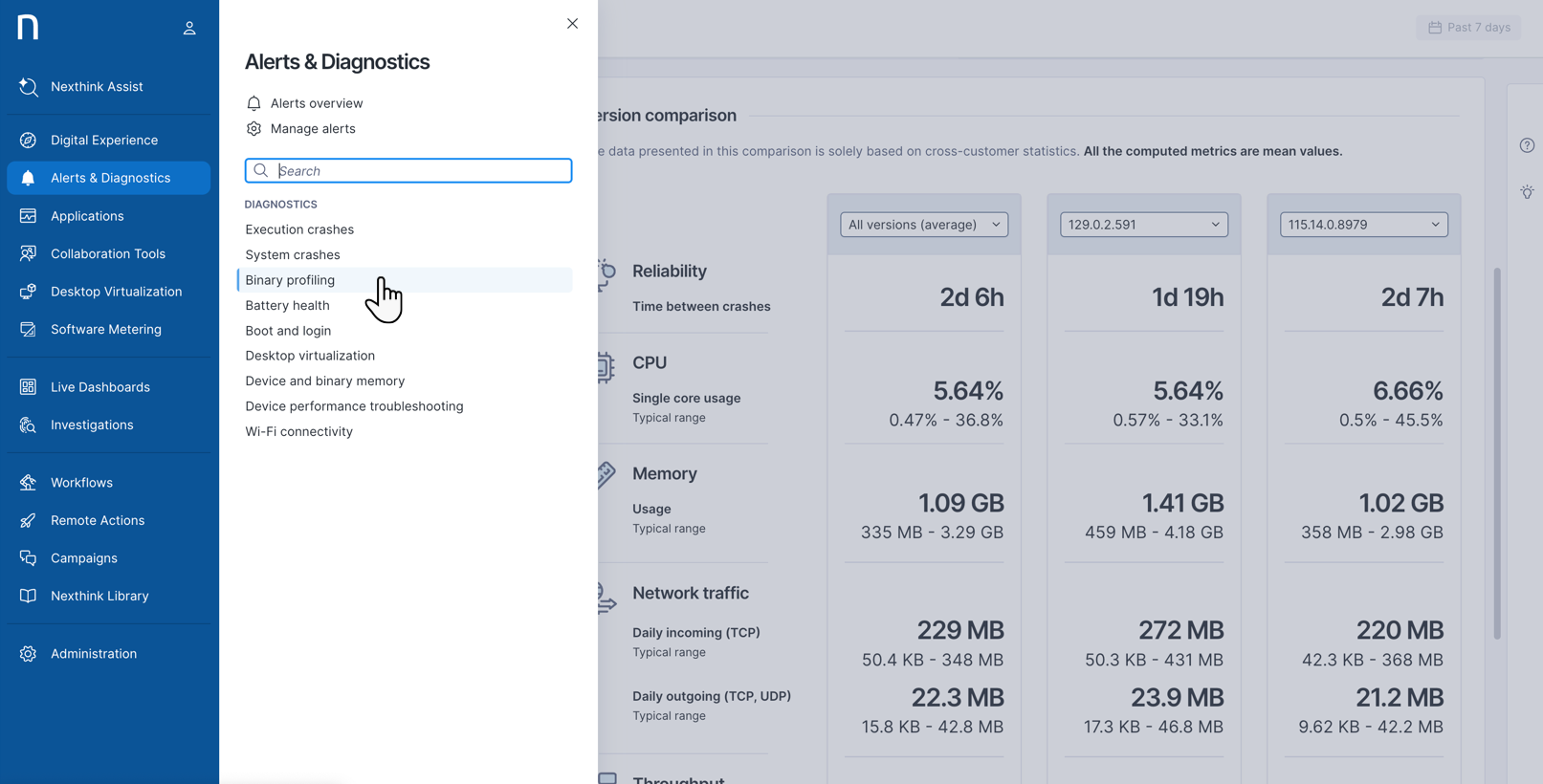Expand the All versions (average) dropdown
Image resolution: width=1543 pixels, height=784 pixels.
tap(923, 225)
